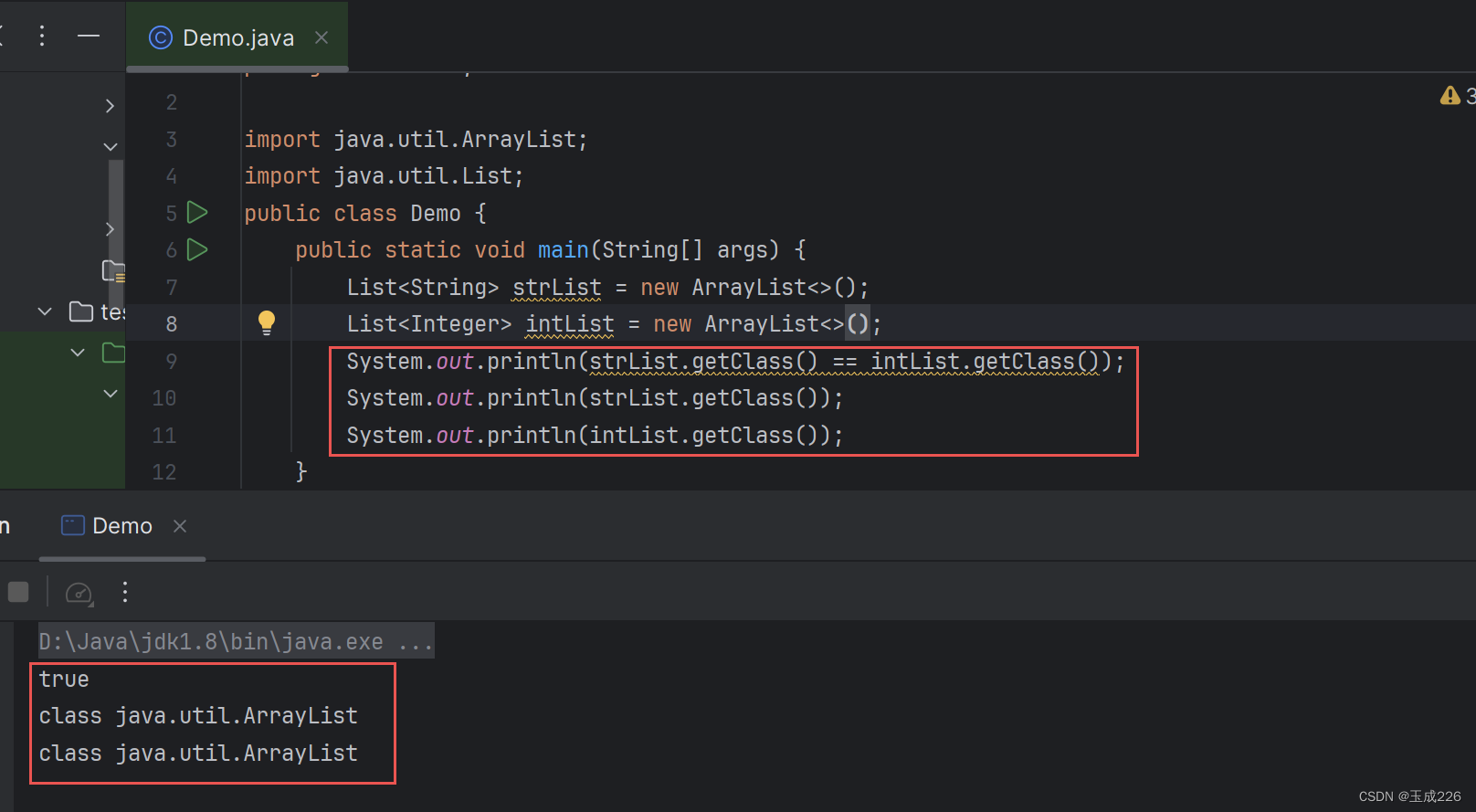Open run toolbar more actions dots

click(x=125, y=592)
